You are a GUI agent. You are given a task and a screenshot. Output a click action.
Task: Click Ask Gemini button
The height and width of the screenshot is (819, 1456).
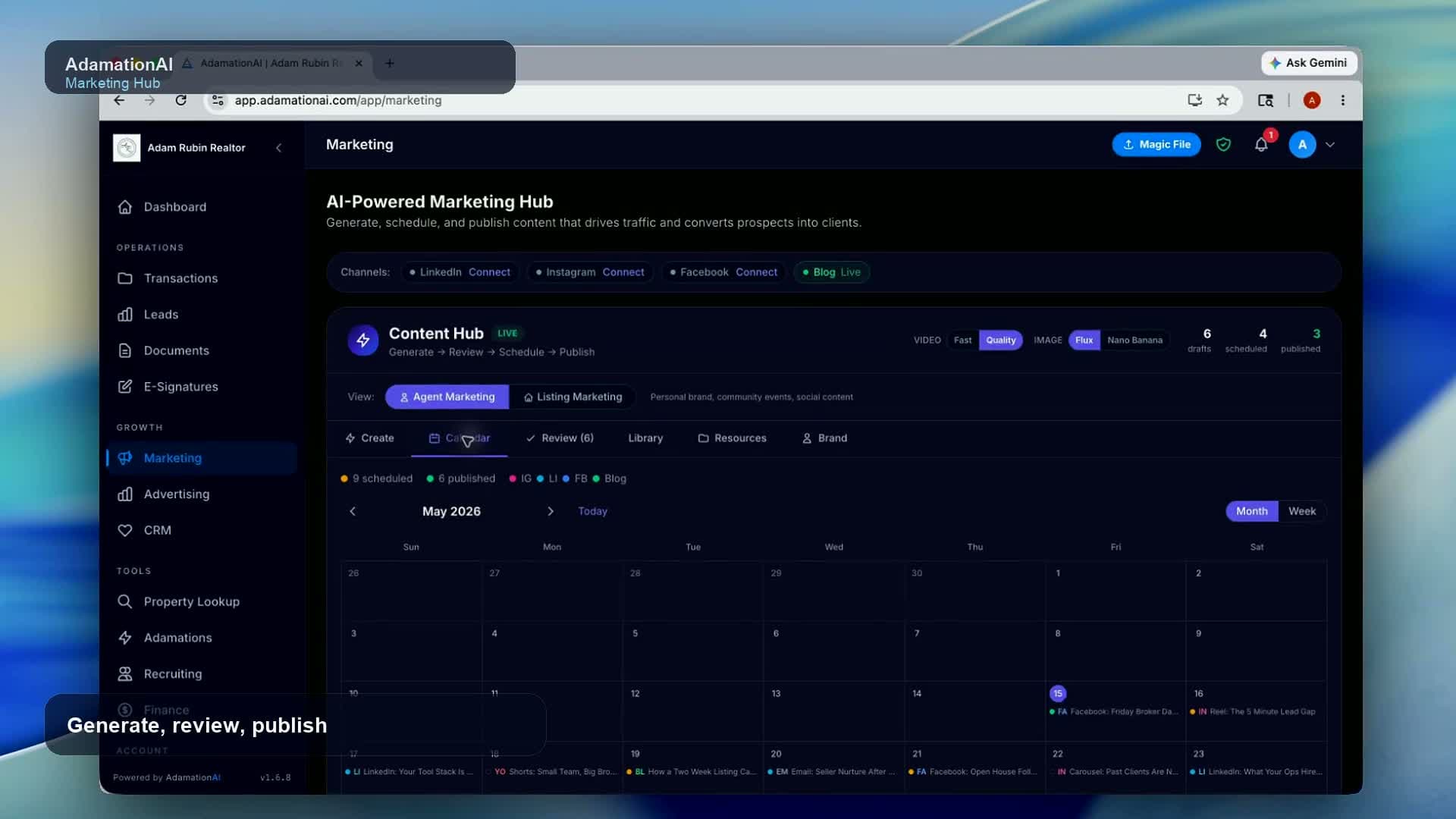coord(1309,63)
